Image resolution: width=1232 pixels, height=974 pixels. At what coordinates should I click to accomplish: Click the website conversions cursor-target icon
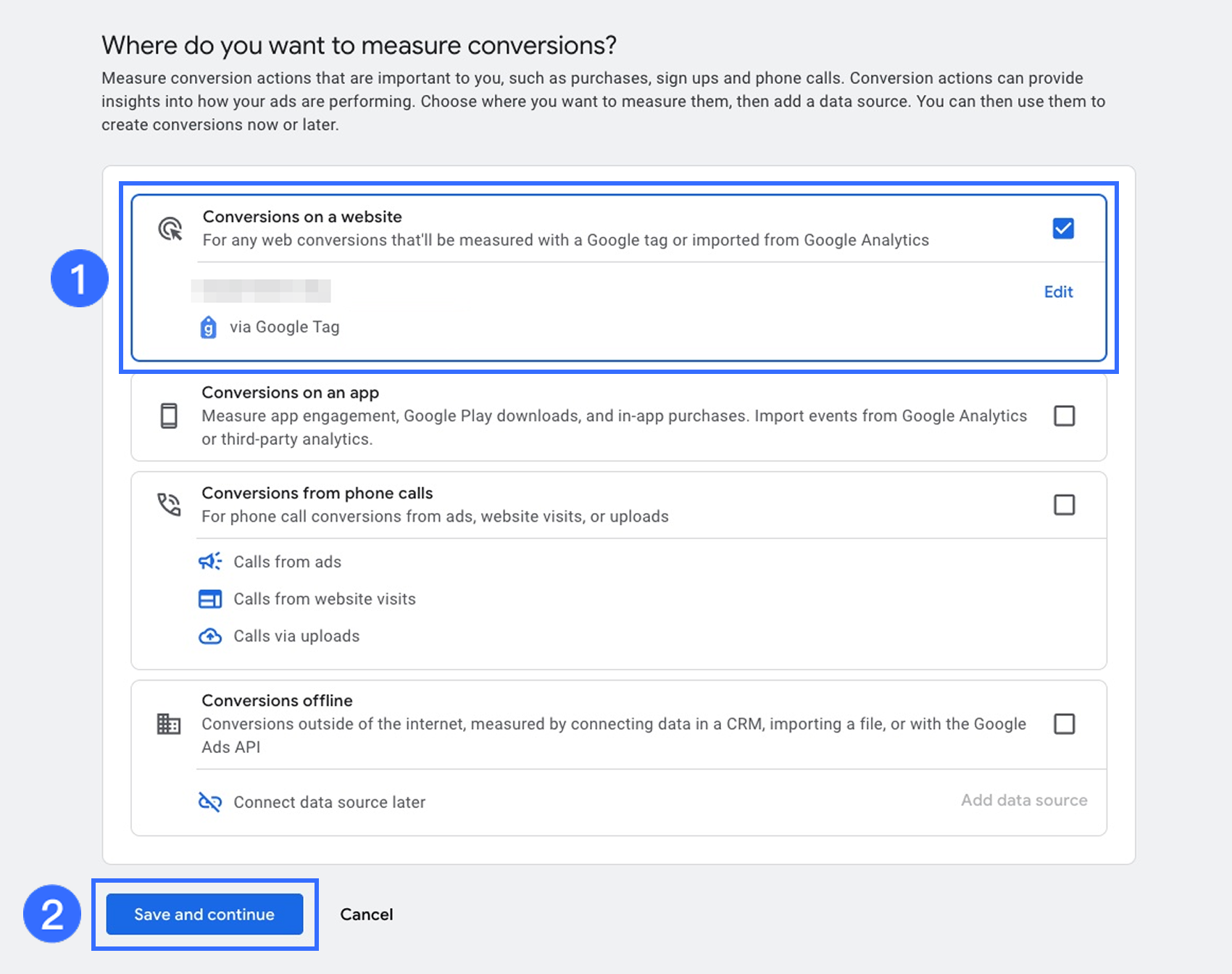[x=170, y=229]
